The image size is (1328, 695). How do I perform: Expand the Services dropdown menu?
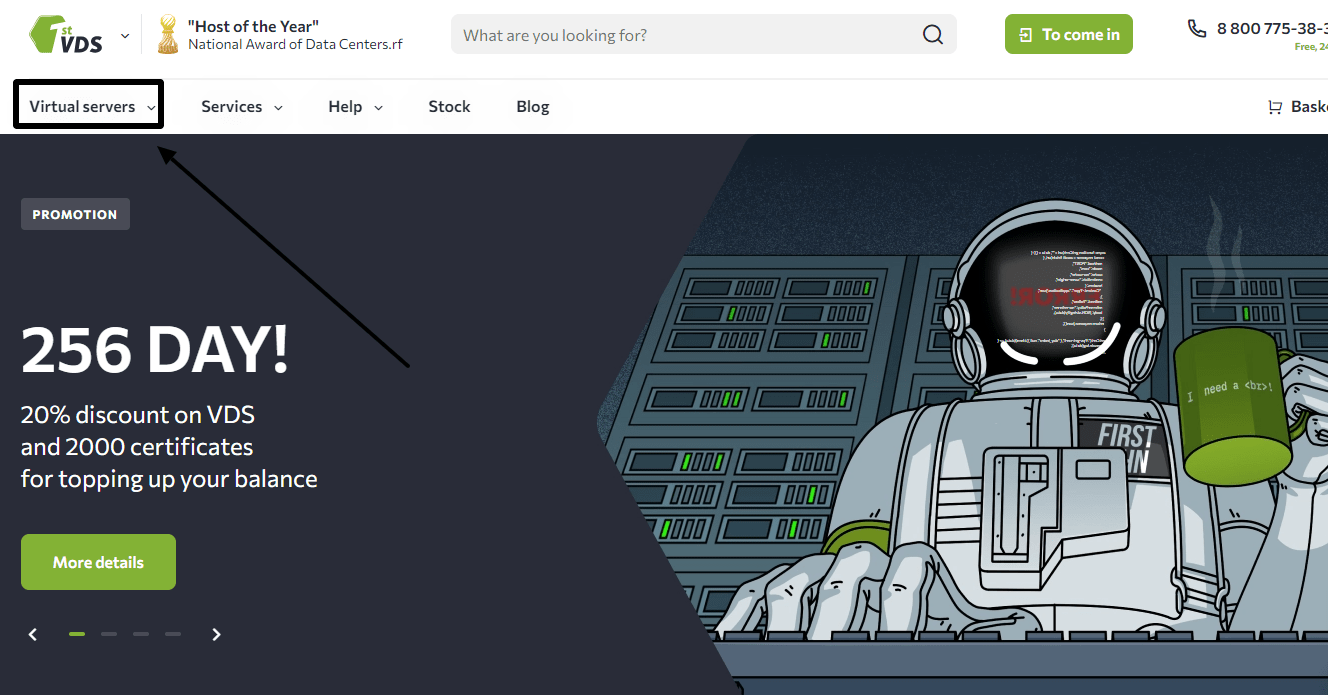click(x=241, y=106)
